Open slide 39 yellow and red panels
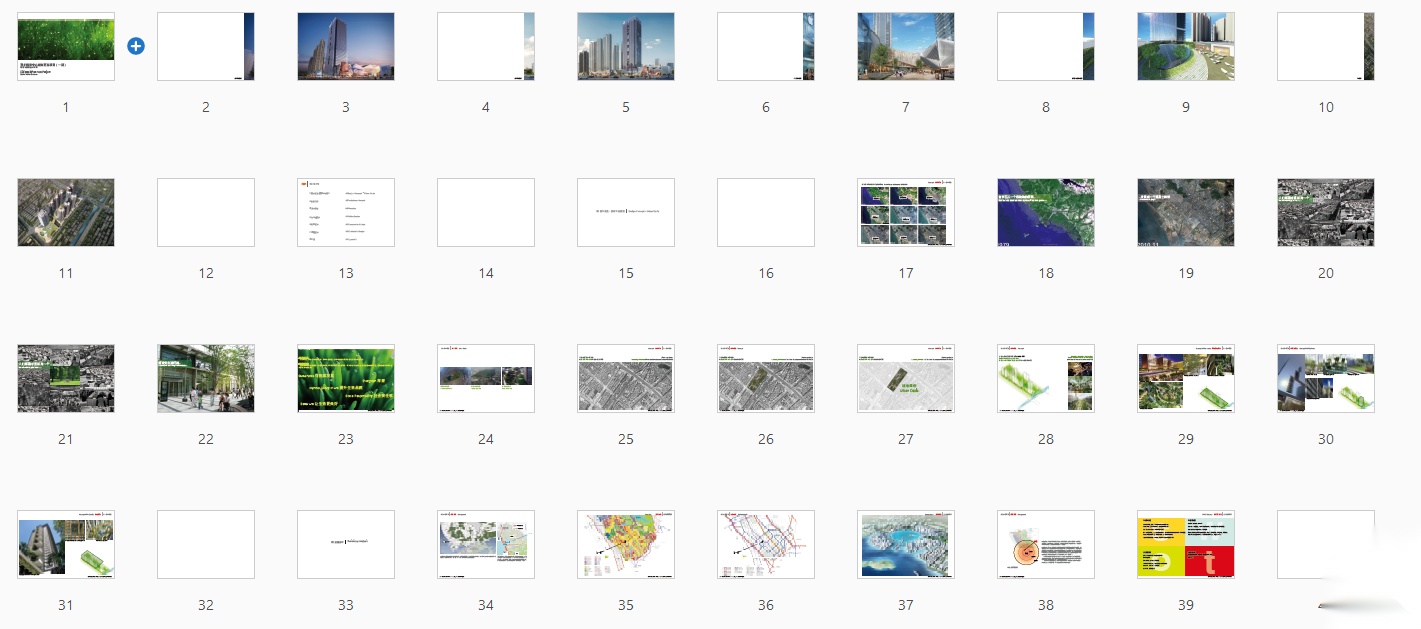 [1186, 544]
